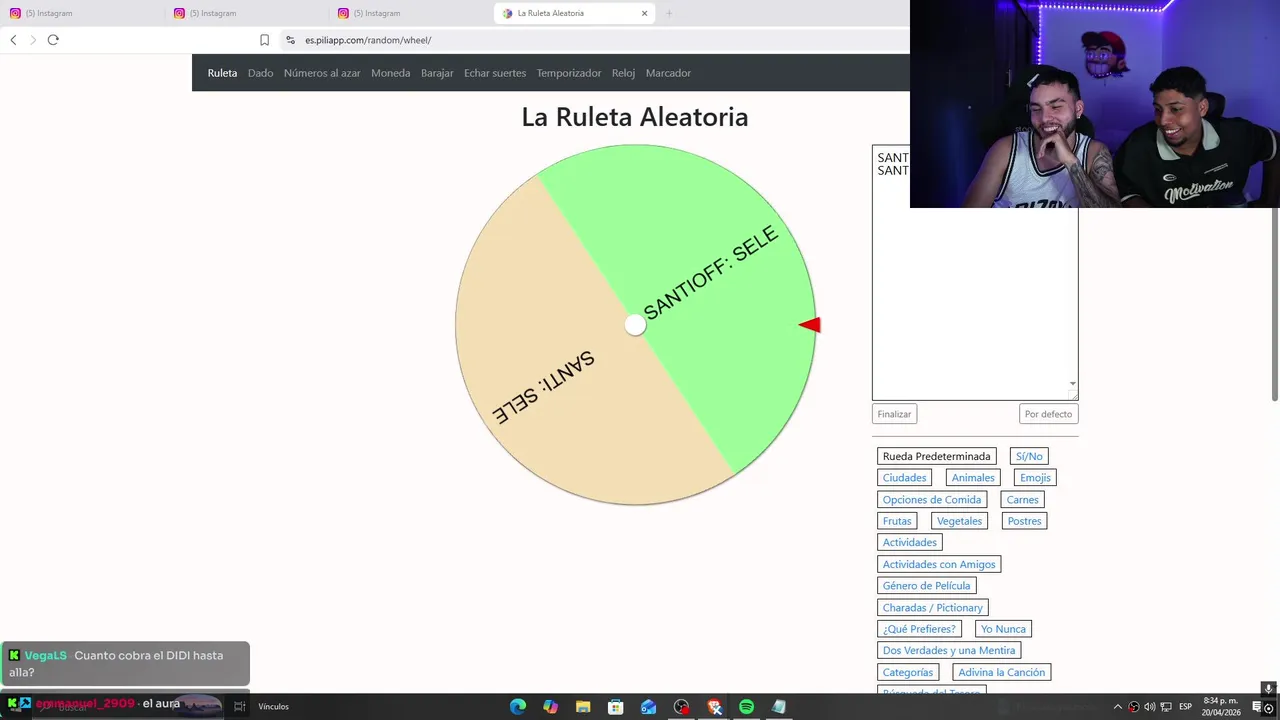Open site settings icon in address bar
Viewport: 1280px width, 720px height.
tap(290, 40)
